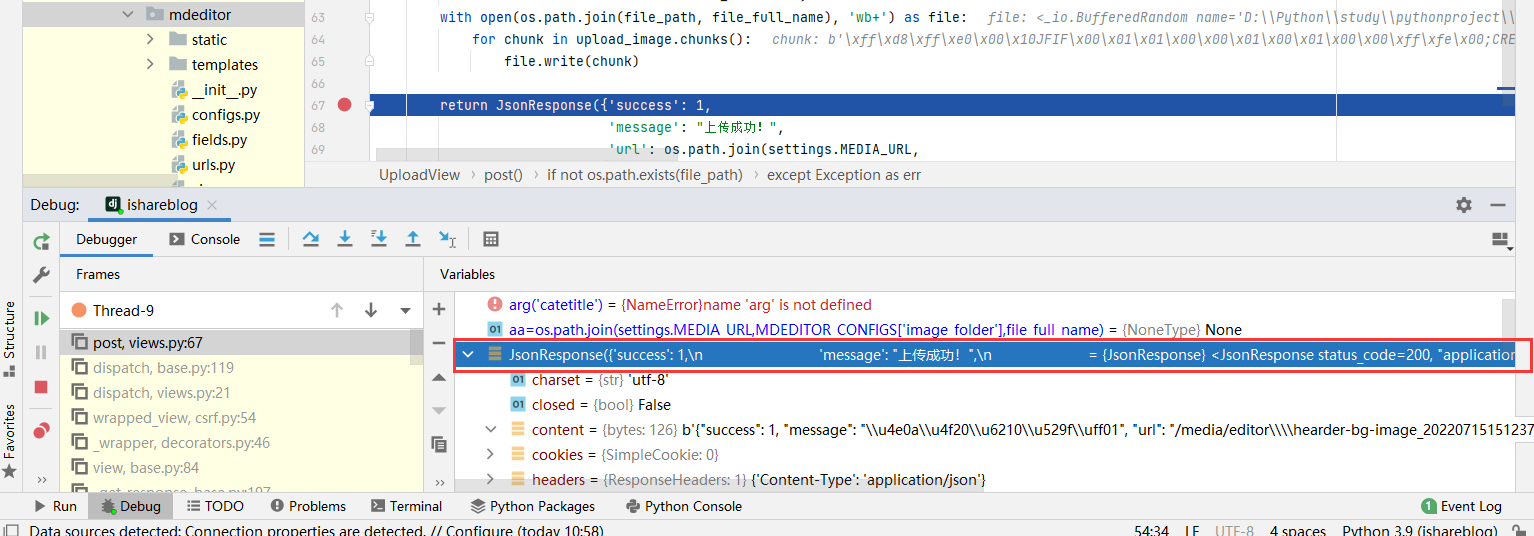1534x536 pixels.
Task: Select the dispatch, base.py:119 frame
Action: pos(163,368)
